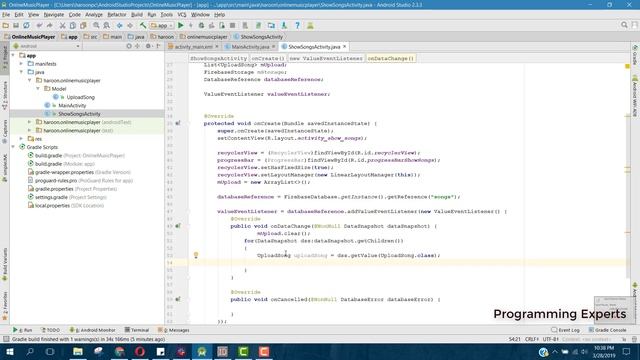Close the ShowSongsActivity.java tab
Viewport: 640px width, 360px height.
[344, 47]
